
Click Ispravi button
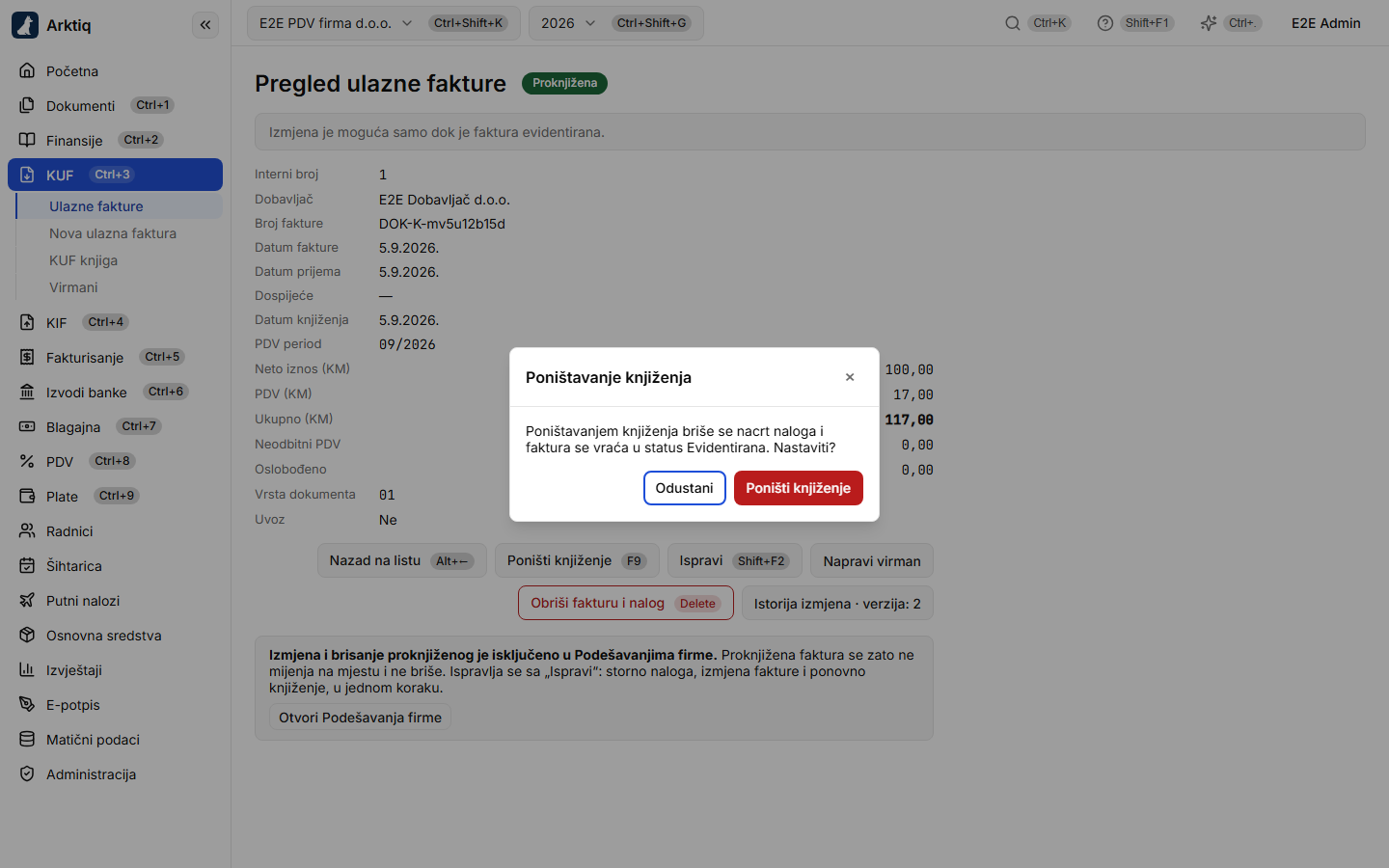(734, 560)
